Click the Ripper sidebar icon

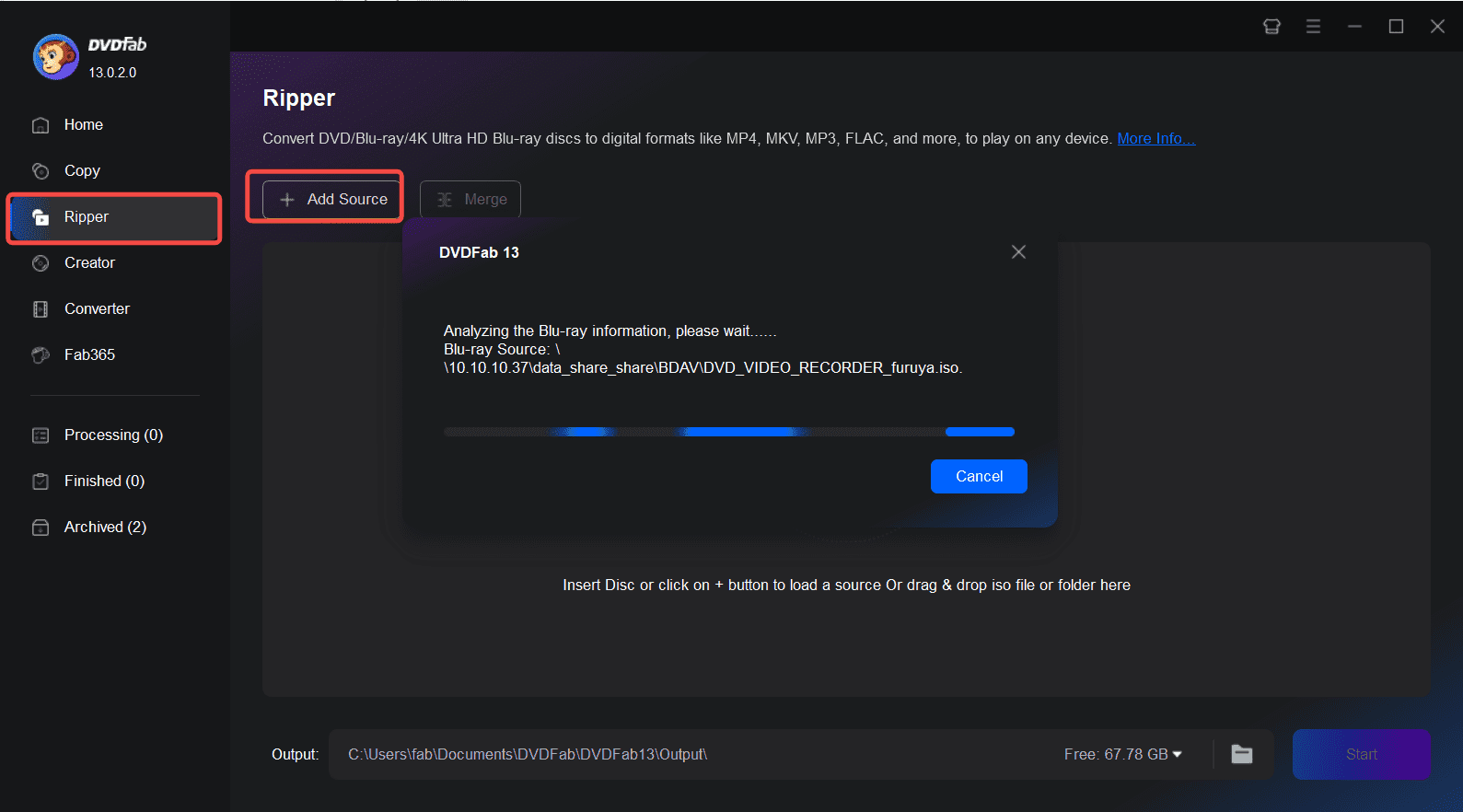[x=41, y=217]
